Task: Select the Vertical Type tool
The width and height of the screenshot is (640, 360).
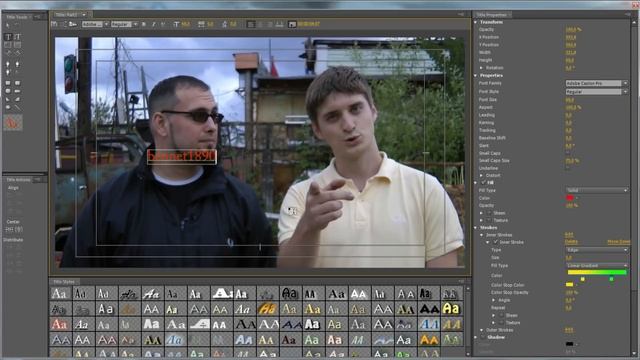Action: click(17, 37)
